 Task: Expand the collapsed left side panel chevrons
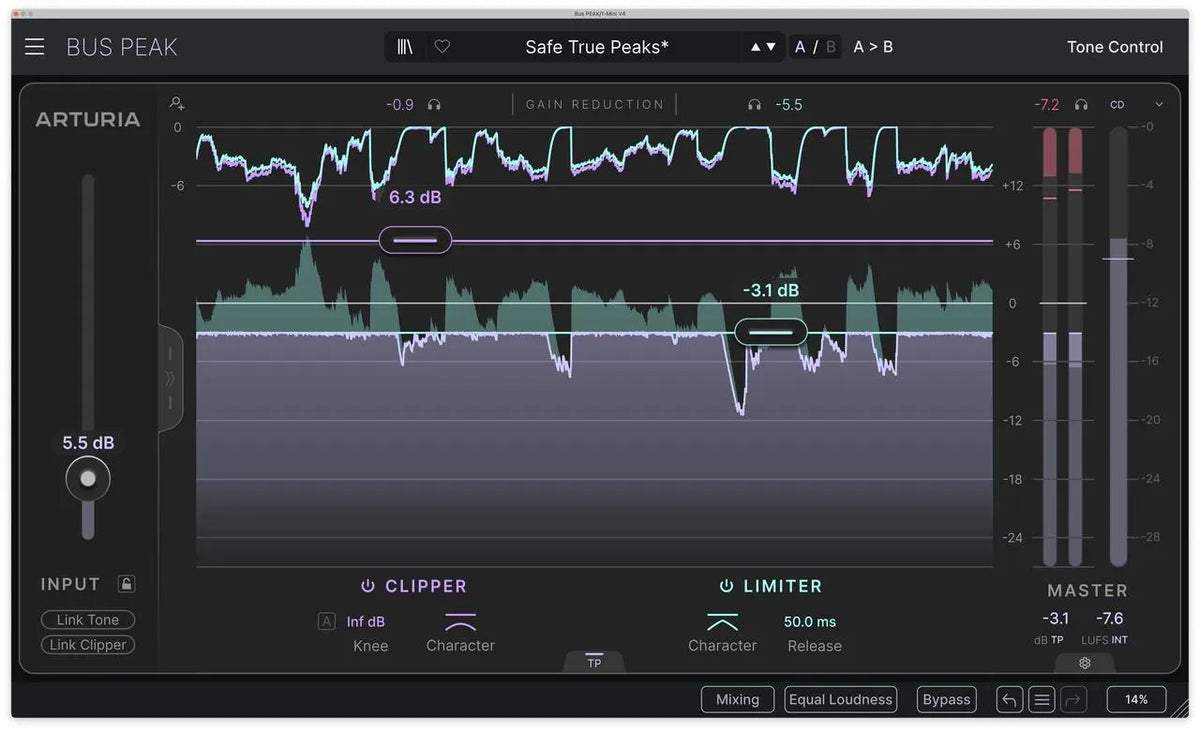point(170,379)
